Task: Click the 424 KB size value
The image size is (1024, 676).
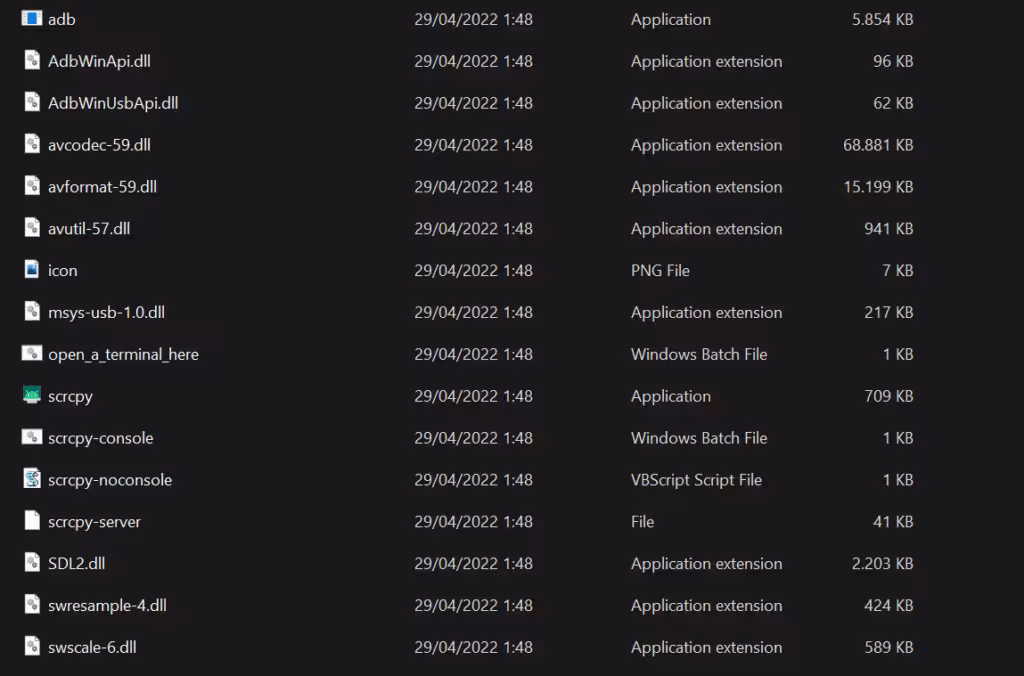Action: coord(889,605)
